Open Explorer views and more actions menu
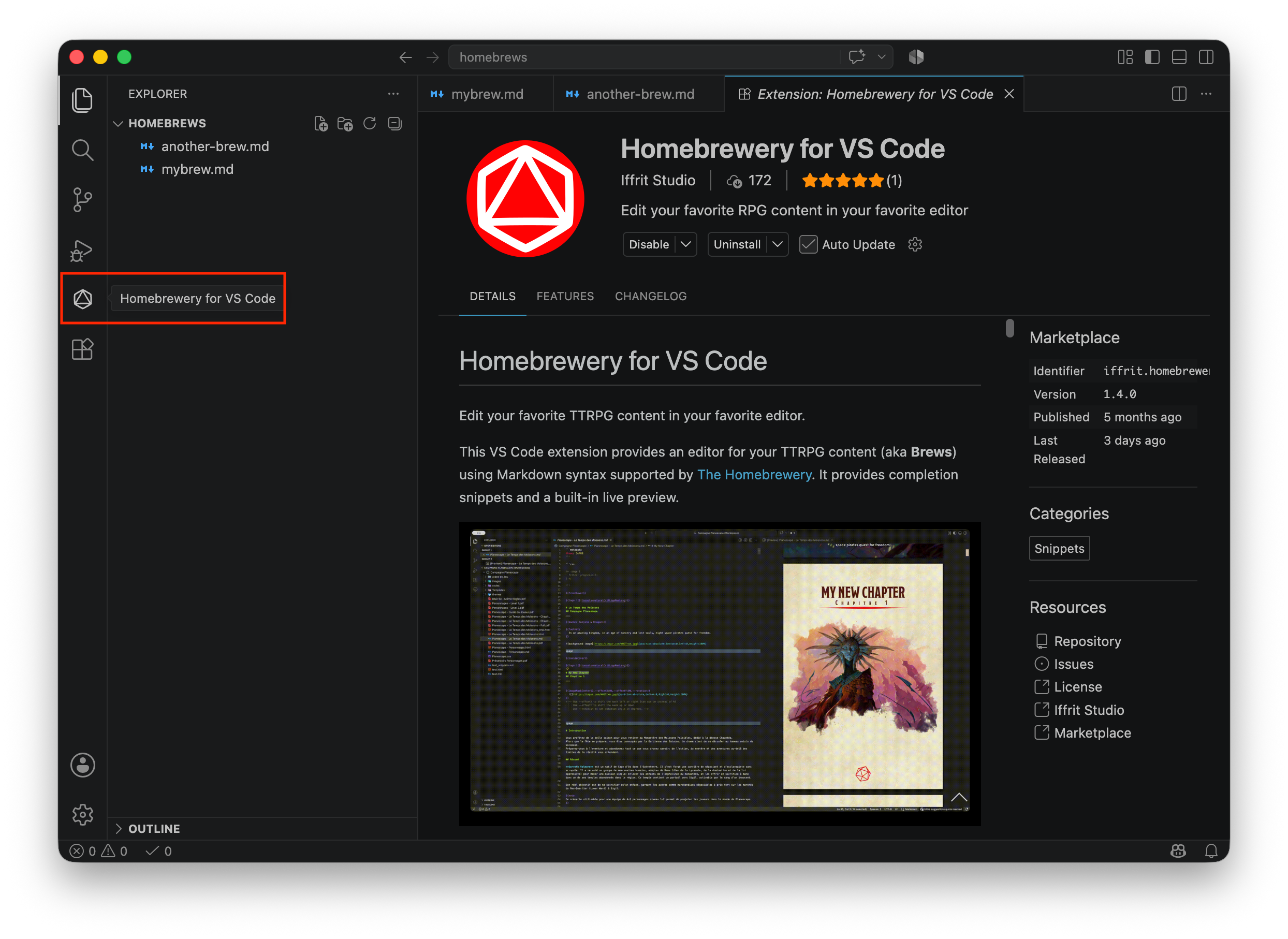 393,94
